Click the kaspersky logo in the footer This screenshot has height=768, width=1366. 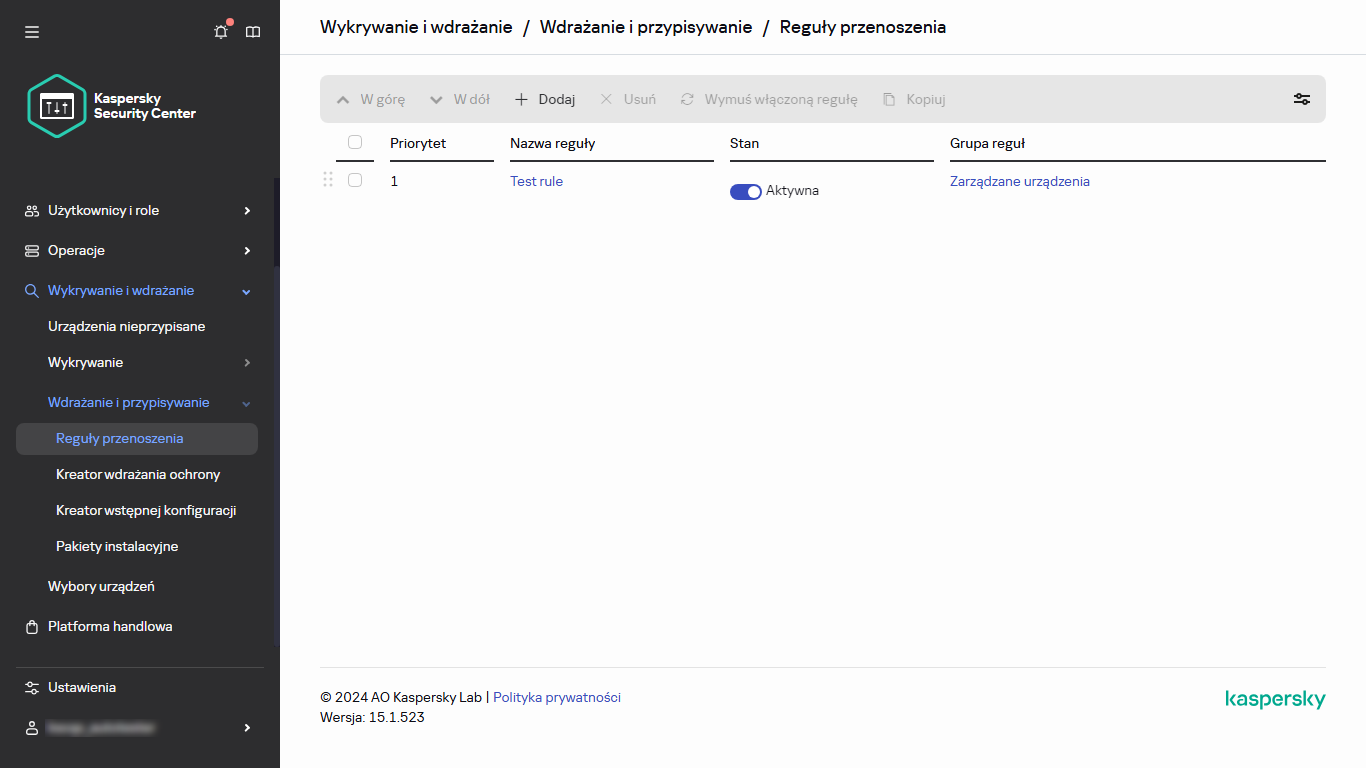click(1275, 699)
